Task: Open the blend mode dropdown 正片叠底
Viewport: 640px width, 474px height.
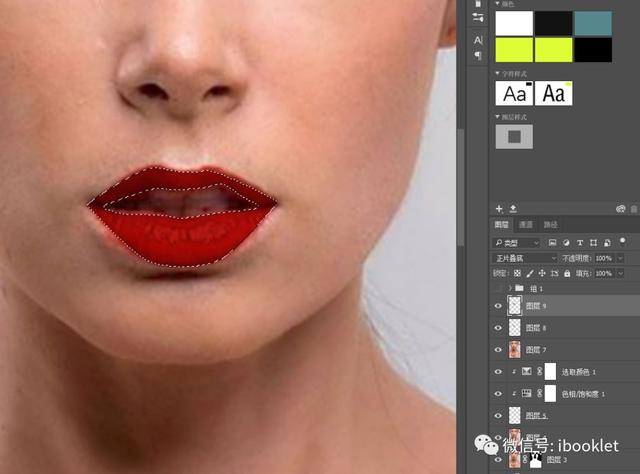Action: tap(525, 258)
